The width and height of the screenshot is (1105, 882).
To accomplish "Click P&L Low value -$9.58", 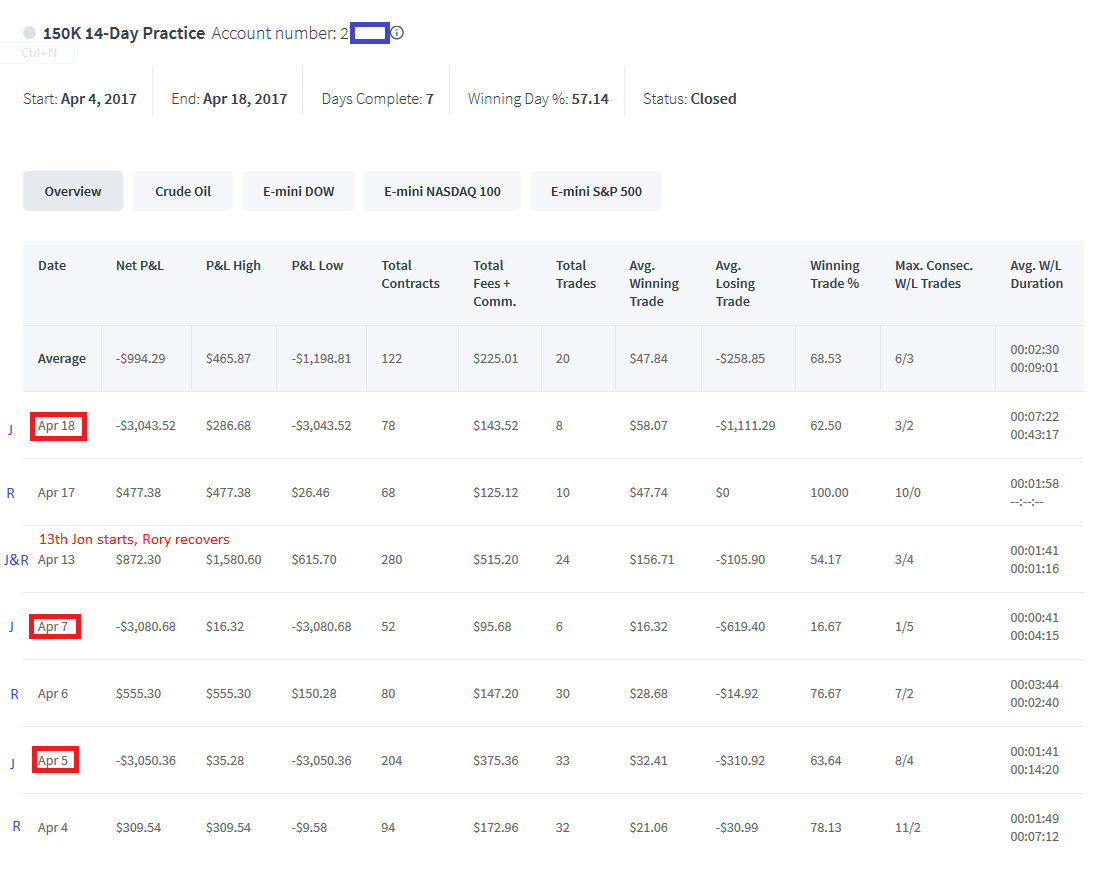I will click(x=309, y=827).
